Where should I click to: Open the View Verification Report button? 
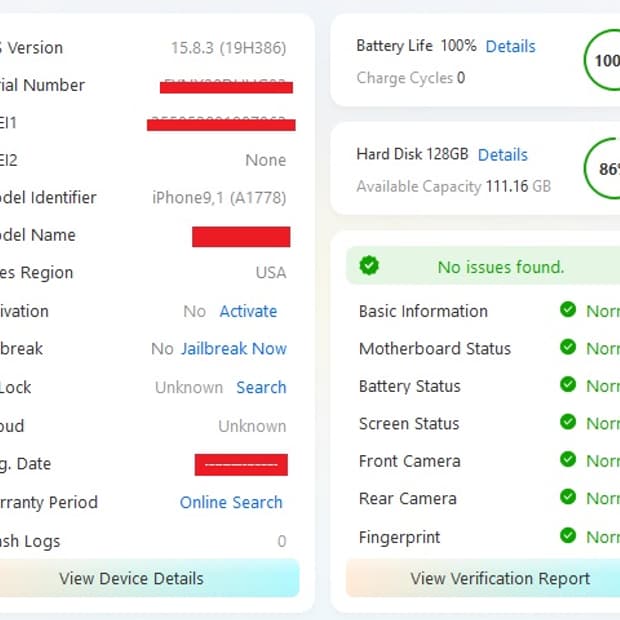(483, 578)
